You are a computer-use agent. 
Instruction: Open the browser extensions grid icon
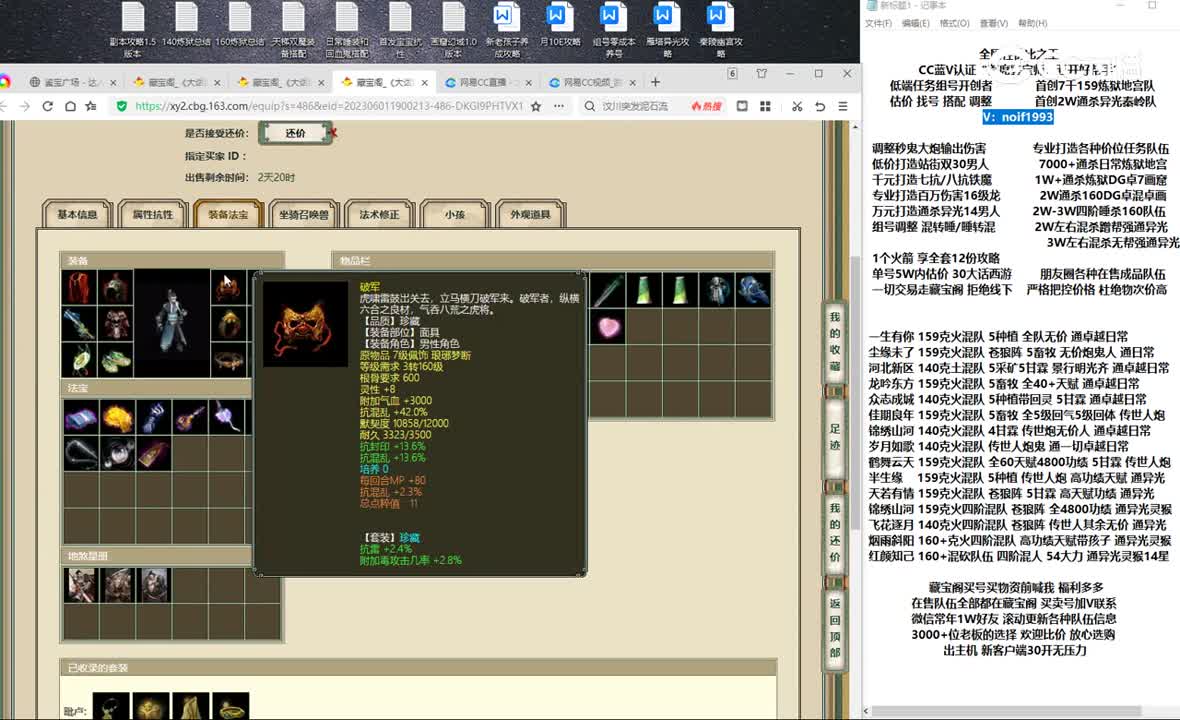[765, 106]
